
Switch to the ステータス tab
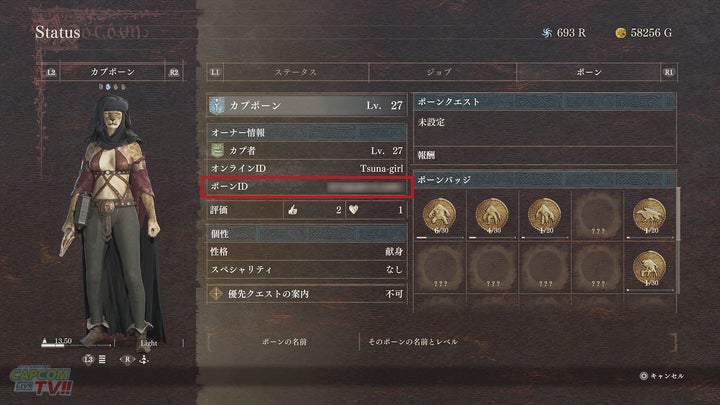[296, 72]
